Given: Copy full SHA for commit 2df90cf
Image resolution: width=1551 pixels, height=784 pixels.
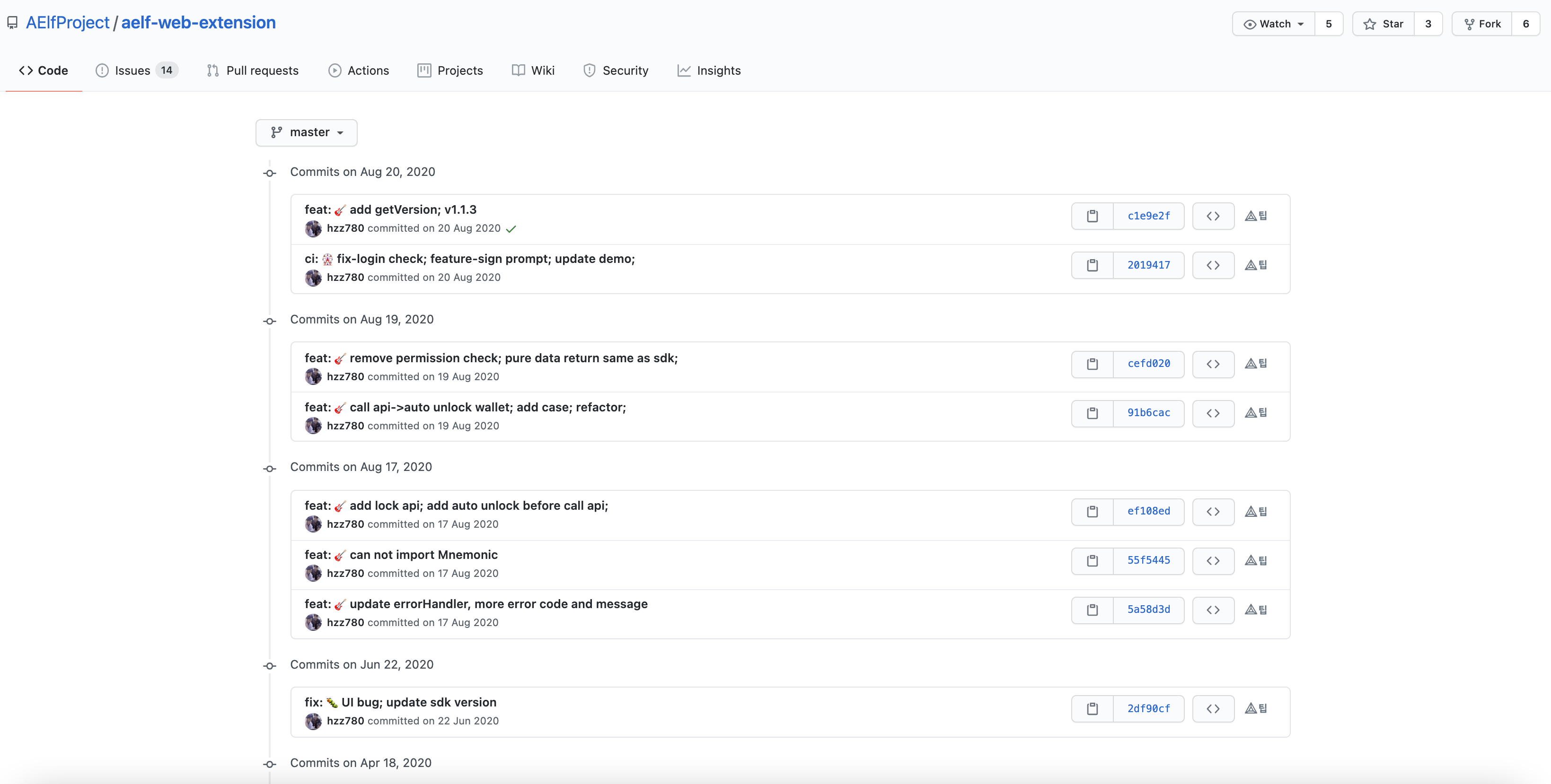Looking at the screenshot, I should click(1092, 709).
